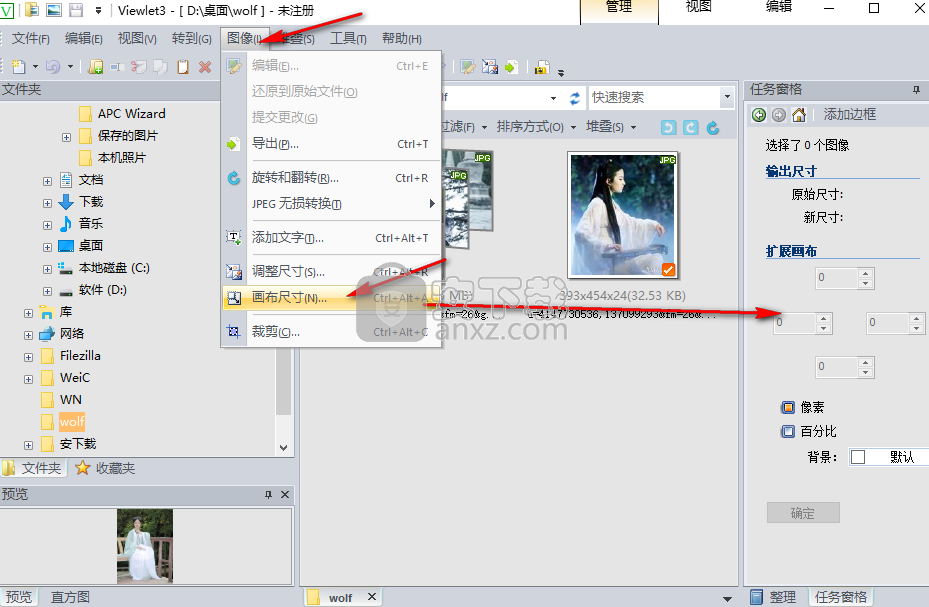Screen dimensions: 929x607
Task: Open the 快速搜索 dropdown arrow
Action: (x=727, y=97)
